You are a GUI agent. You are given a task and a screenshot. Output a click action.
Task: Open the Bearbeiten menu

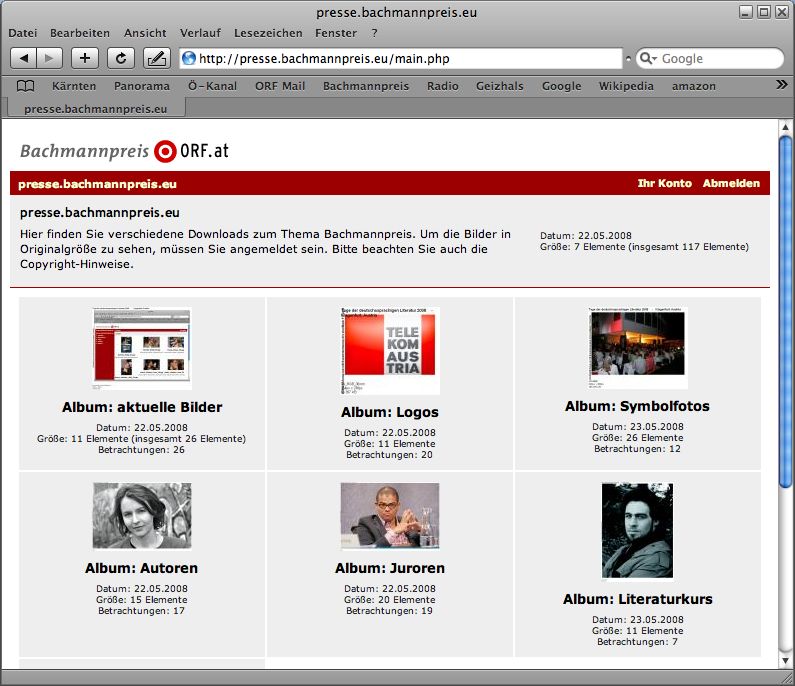(x=80, y=33)
